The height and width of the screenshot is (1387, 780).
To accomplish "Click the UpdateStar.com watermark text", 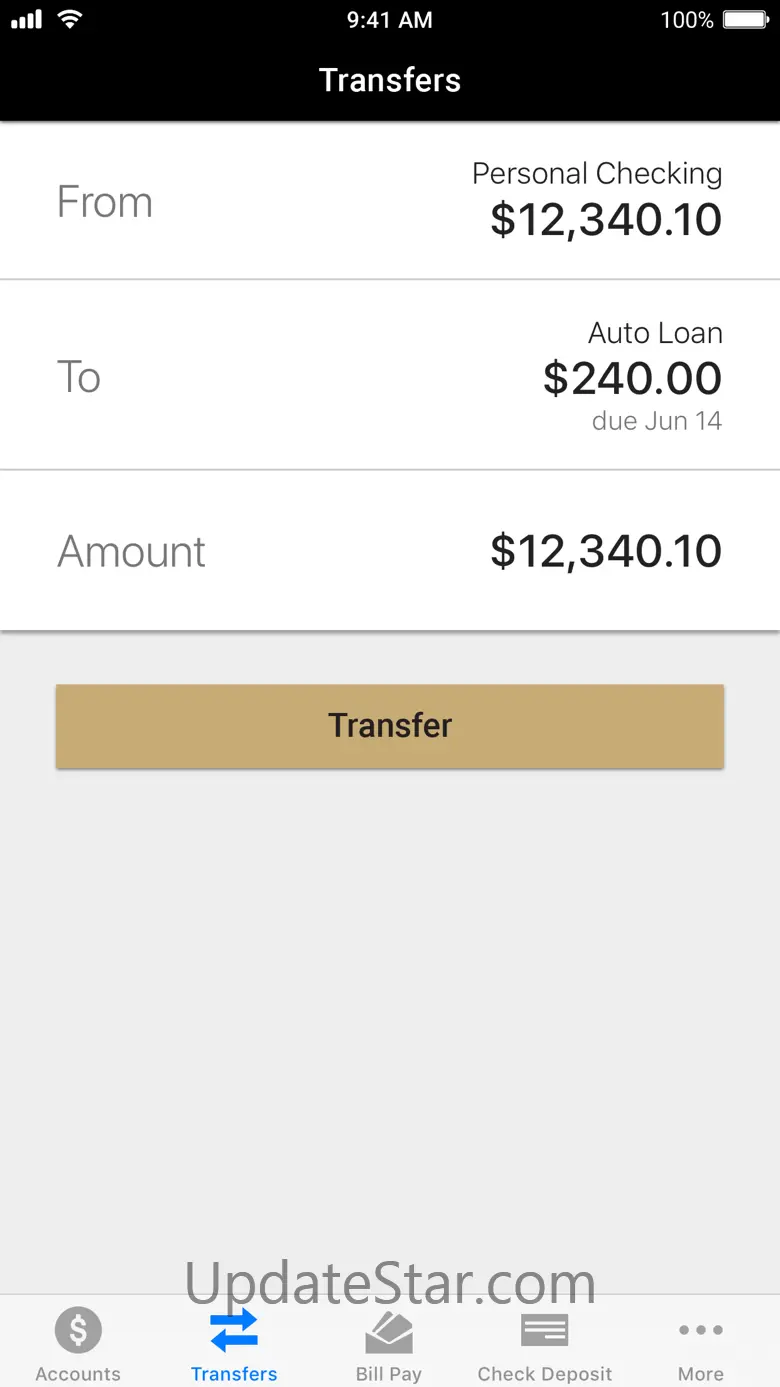I will (390, 1281).
